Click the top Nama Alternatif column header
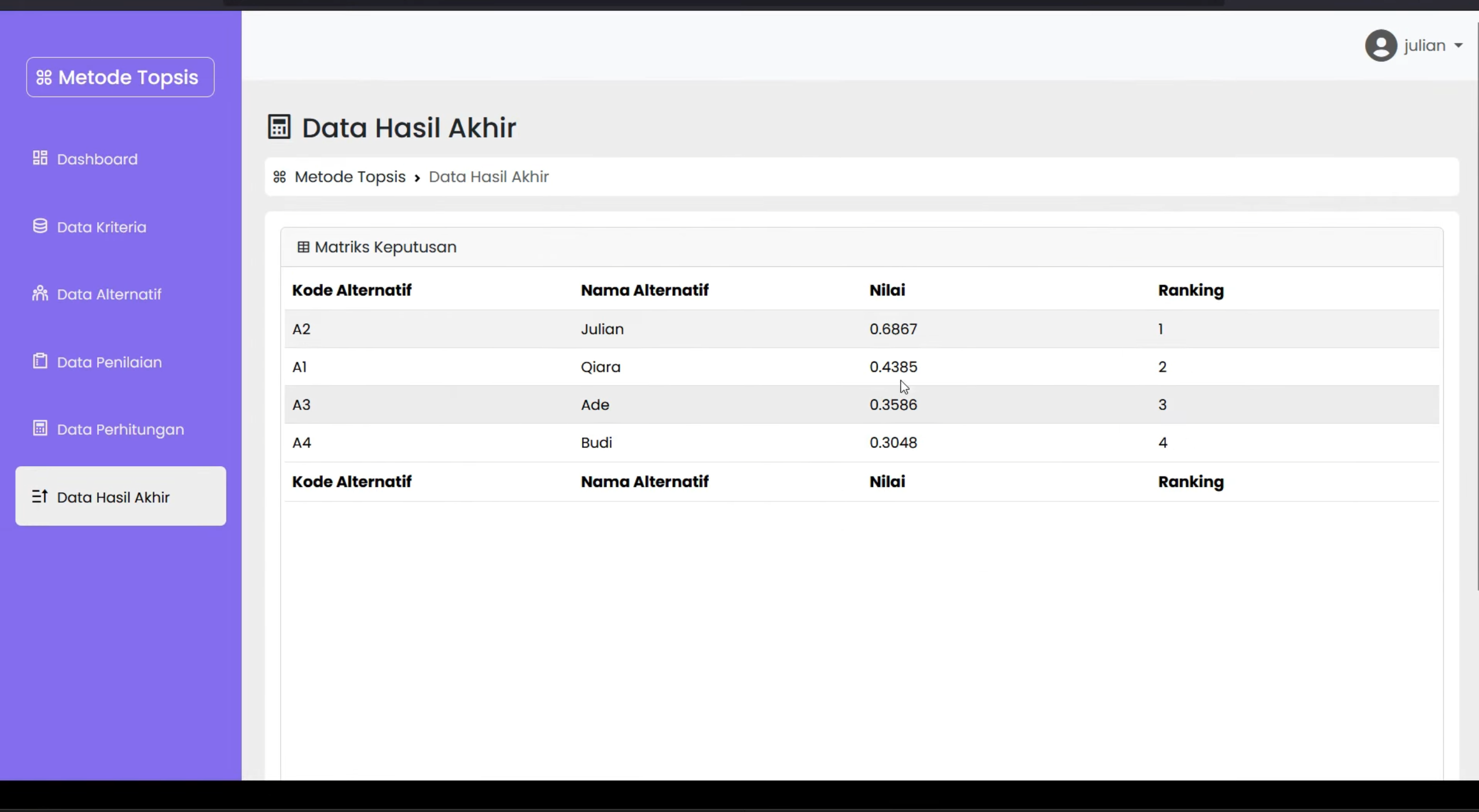The image size is (1479, 812). pyautogui.click(x=645, y=290)
